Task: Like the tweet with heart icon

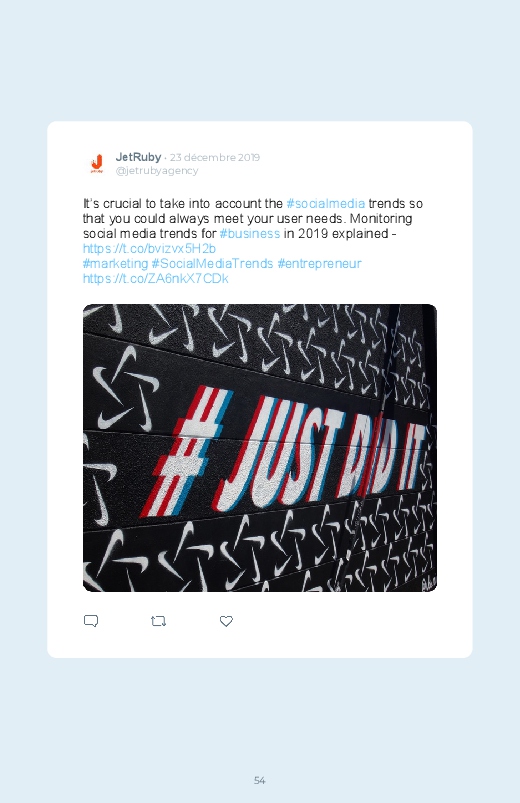Action: pos(226,621)
